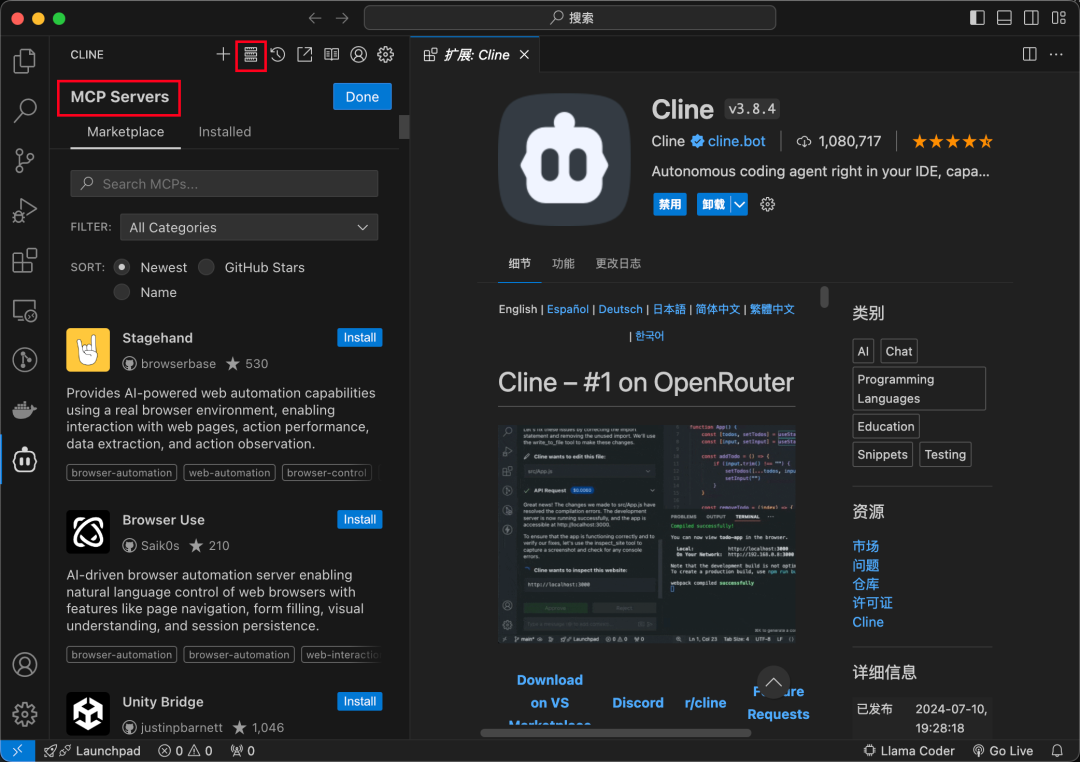
Task: Sort MCP servers by GitHub Stars
Action: (206, 267)
